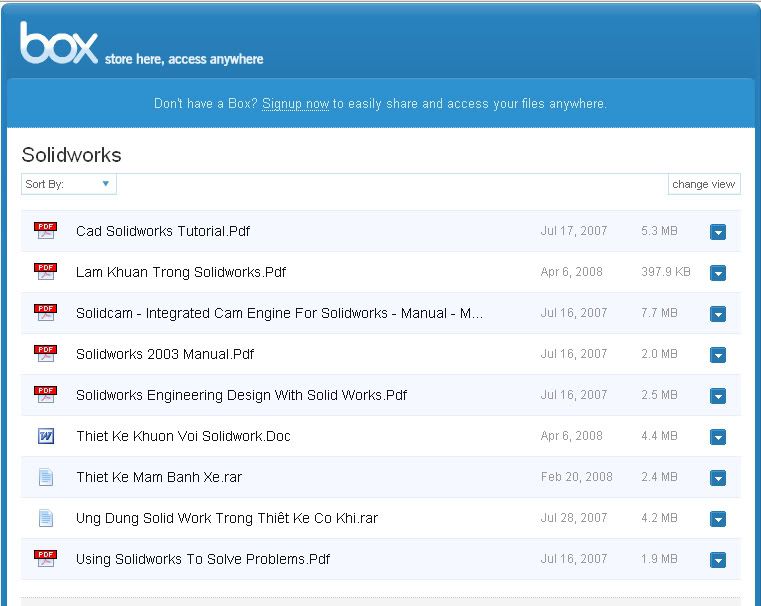Click Word icon for Thiet Ke Khuon Voi Solidwork
Viewport: 761px width, 606px height.
[x=46, y=436]
